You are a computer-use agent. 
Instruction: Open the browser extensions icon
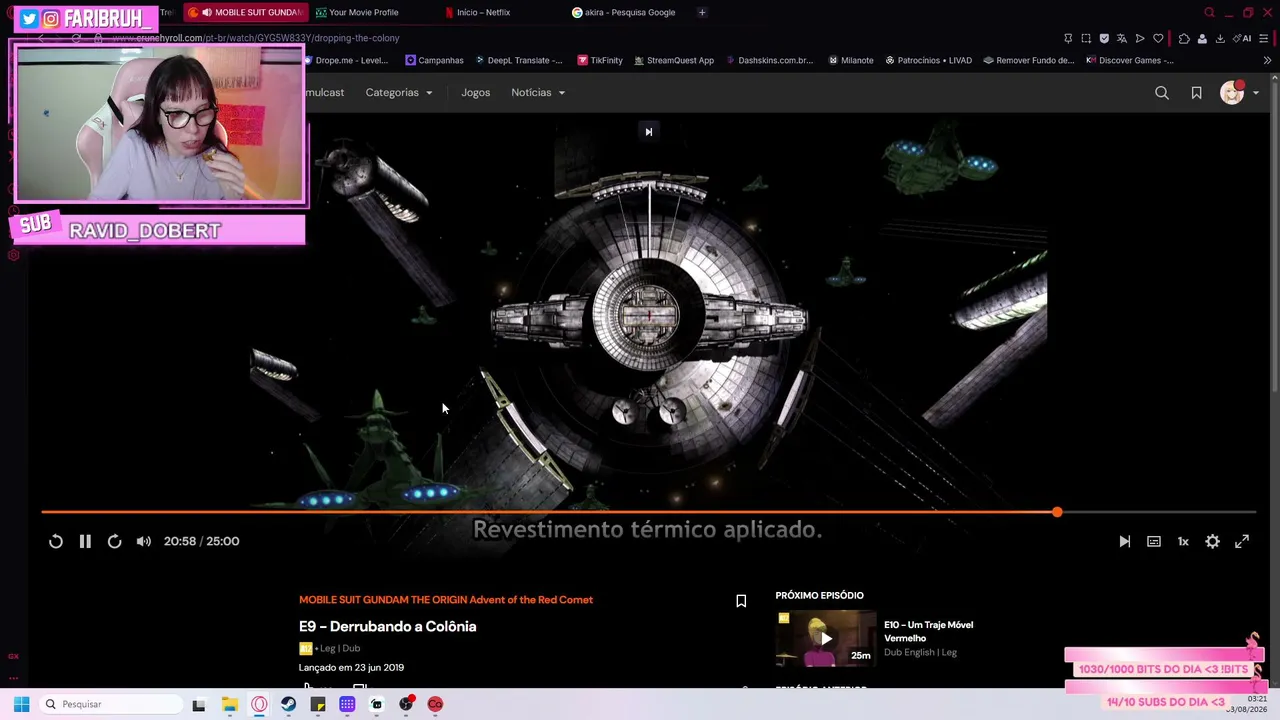coord(1184,38)
